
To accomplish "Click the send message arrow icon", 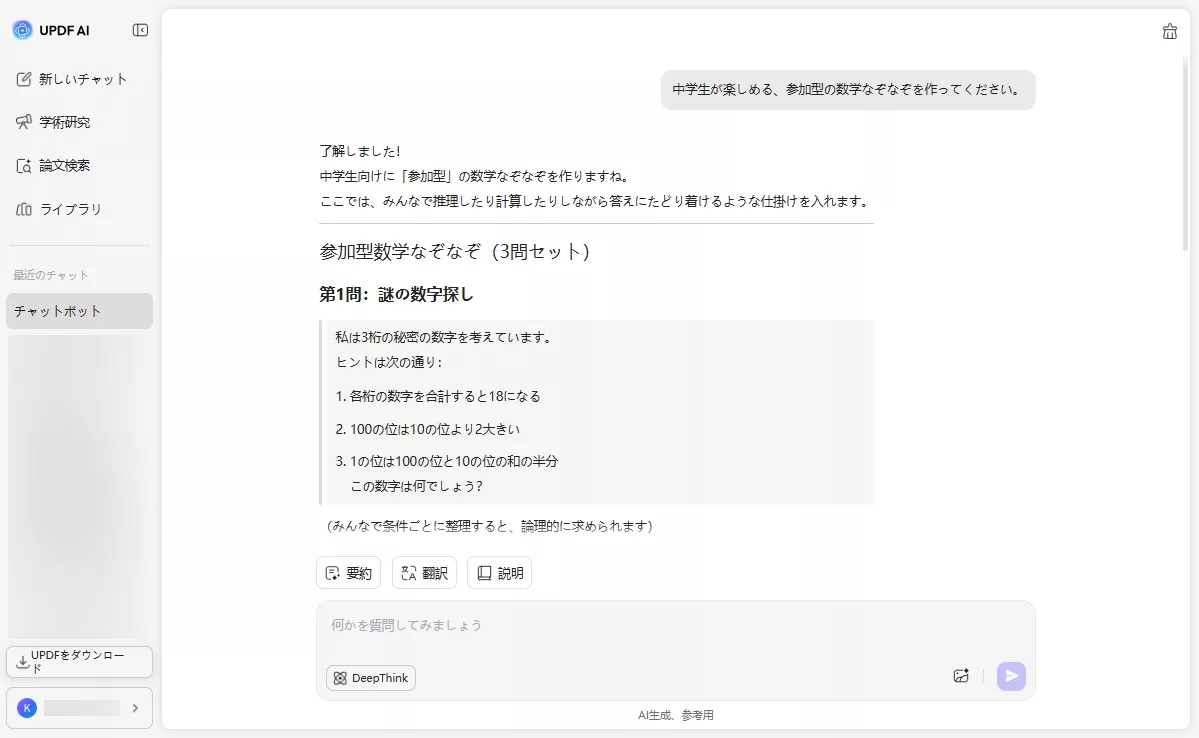I will tap(1010, 676).
